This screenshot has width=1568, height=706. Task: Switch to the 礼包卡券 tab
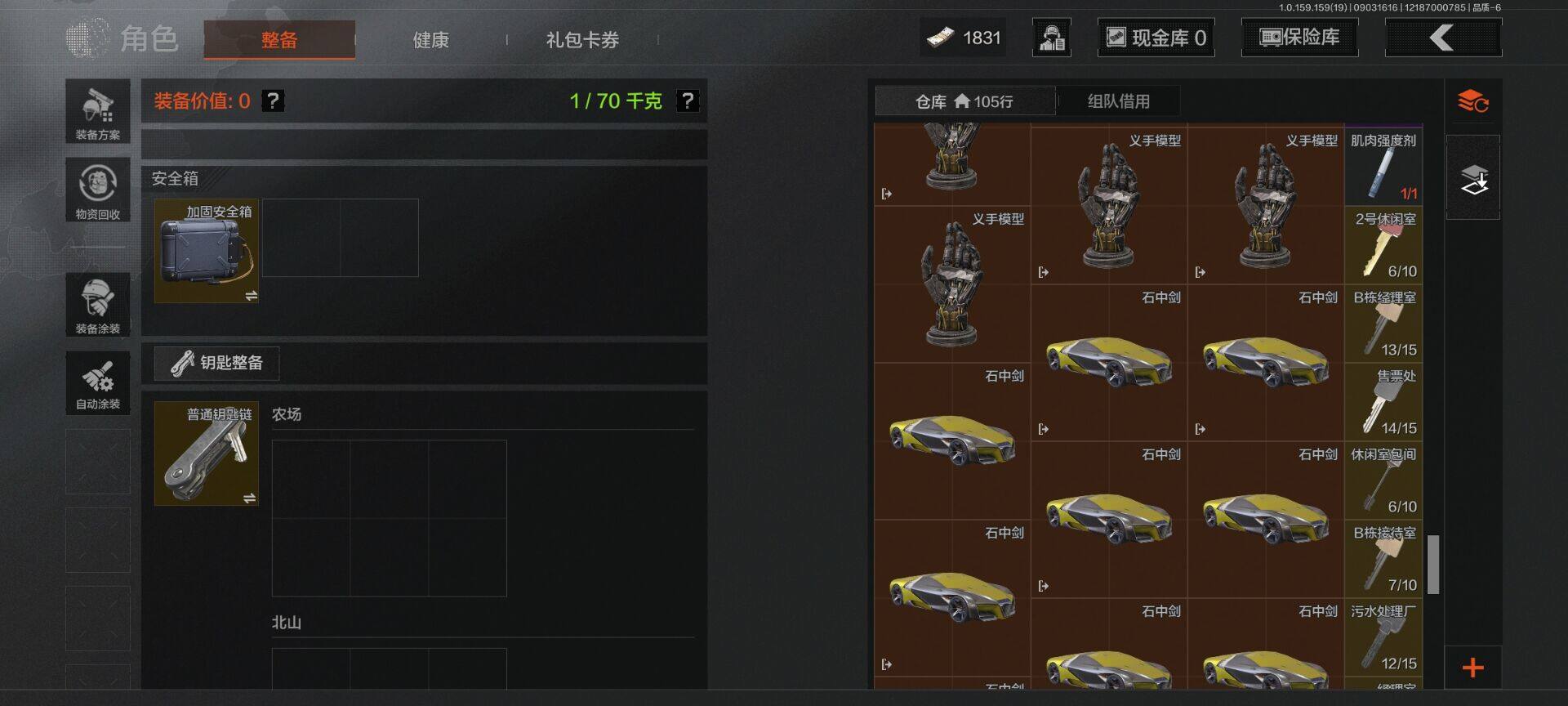[582, 40]
